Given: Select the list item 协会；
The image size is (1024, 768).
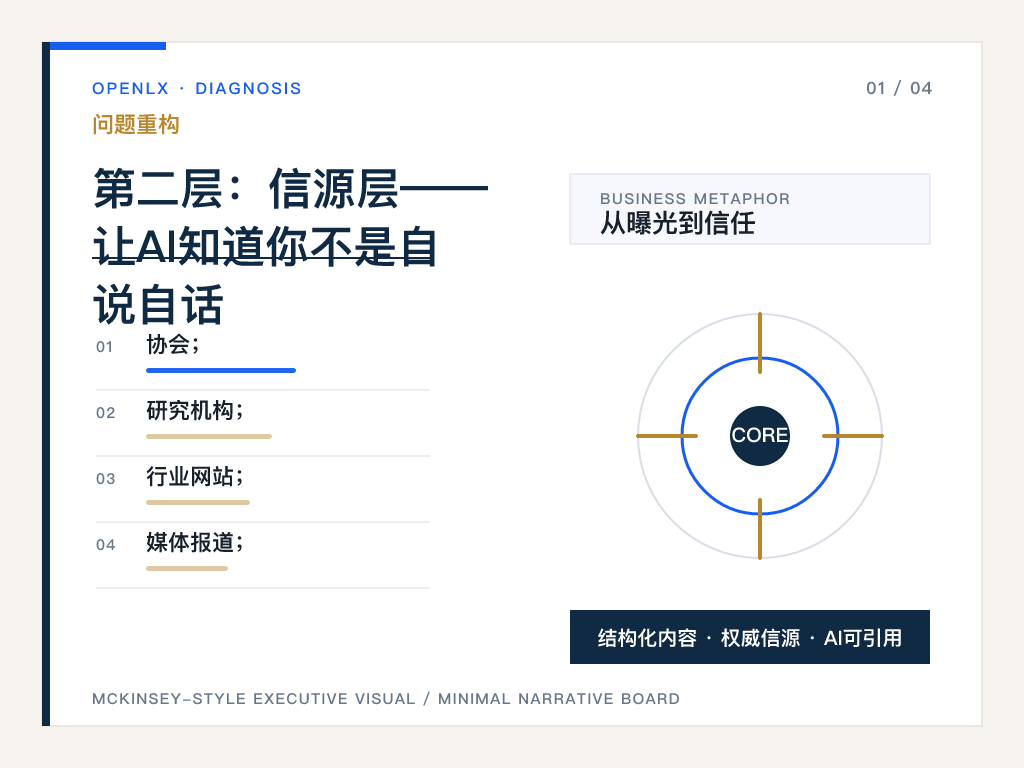Looking at the screenshot, I should (173, 344).
